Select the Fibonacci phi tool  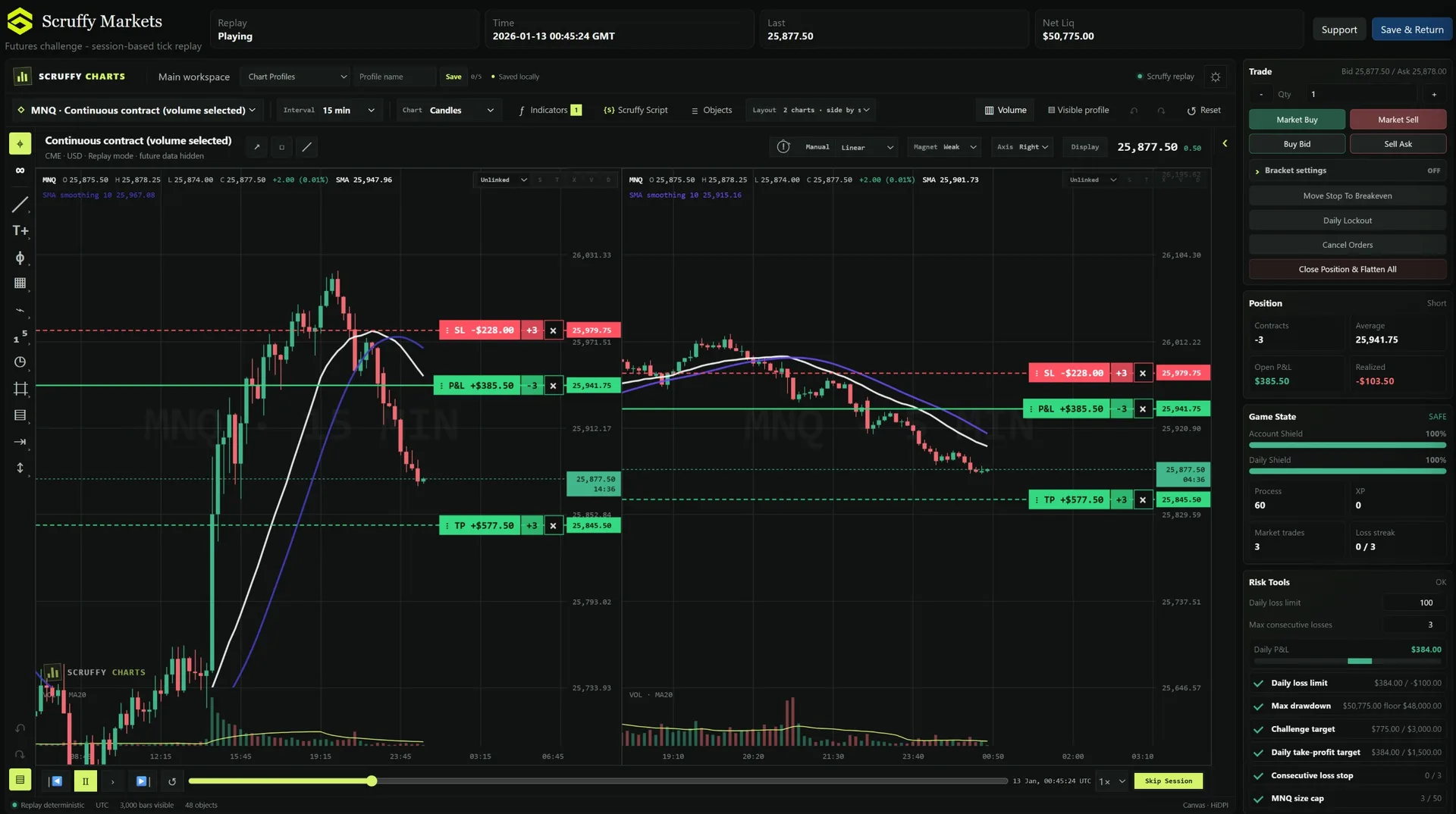coord(20,258)
